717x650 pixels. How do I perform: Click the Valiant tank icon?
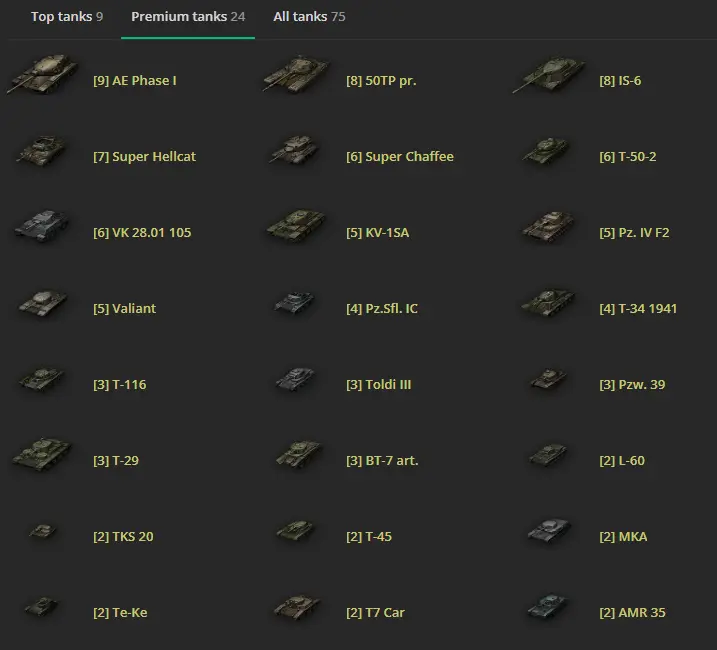click(x=42, y=304)
